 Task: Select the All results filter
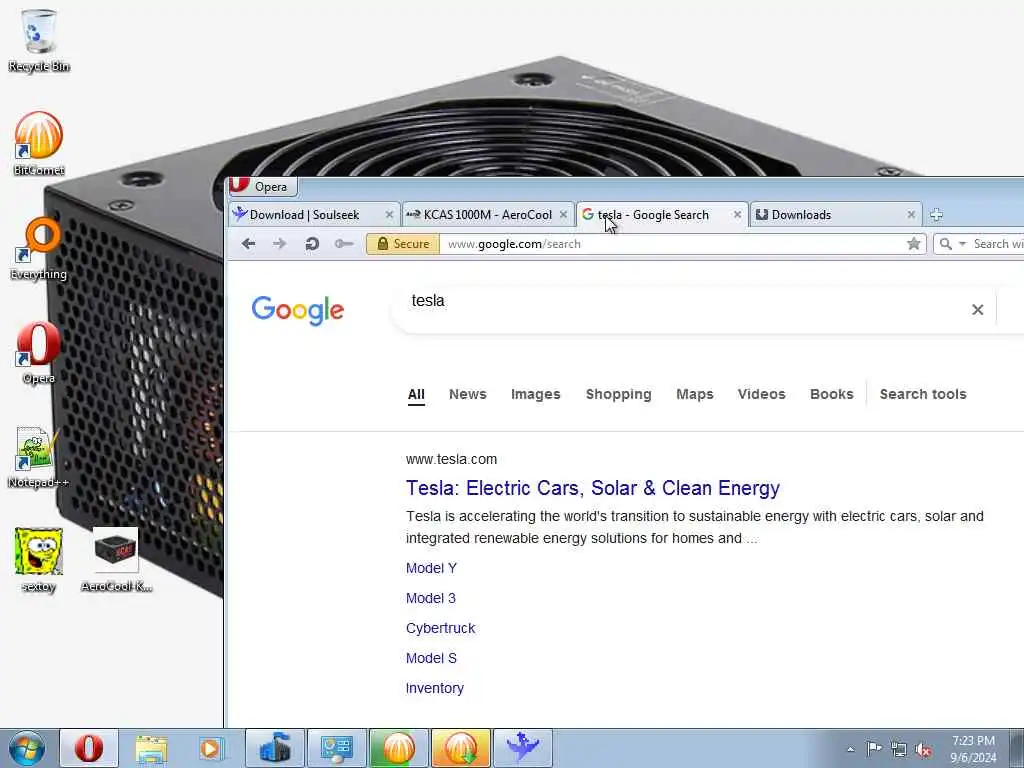coord(416,394)
